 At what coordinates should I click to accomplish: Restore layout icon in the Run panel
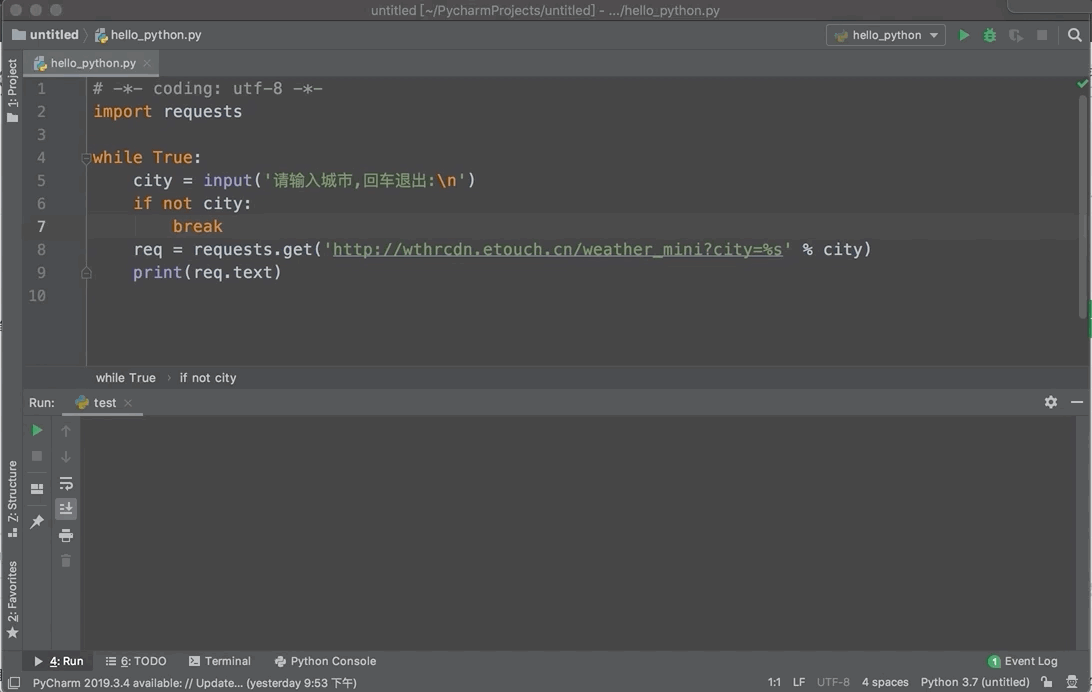[x=37, y=489]
